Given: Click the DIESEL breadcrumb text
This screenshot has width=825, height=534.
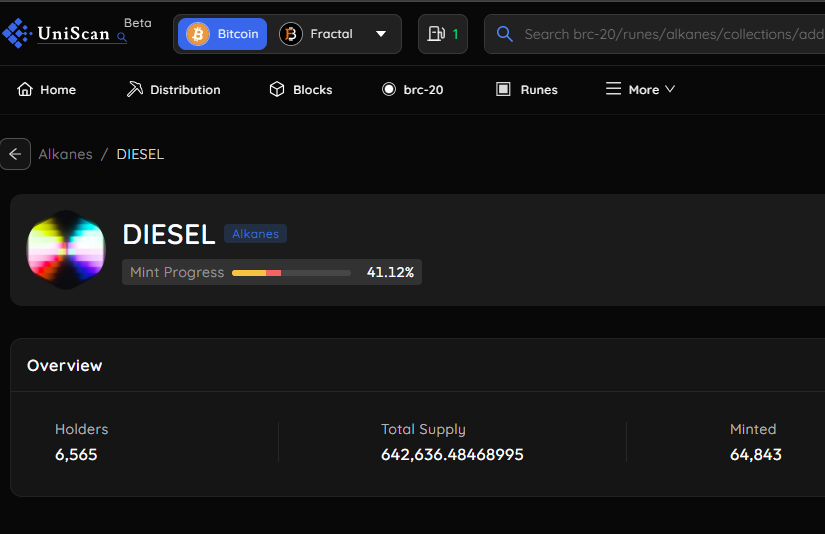Looking at the screenshot, I should tap(140, 154).
